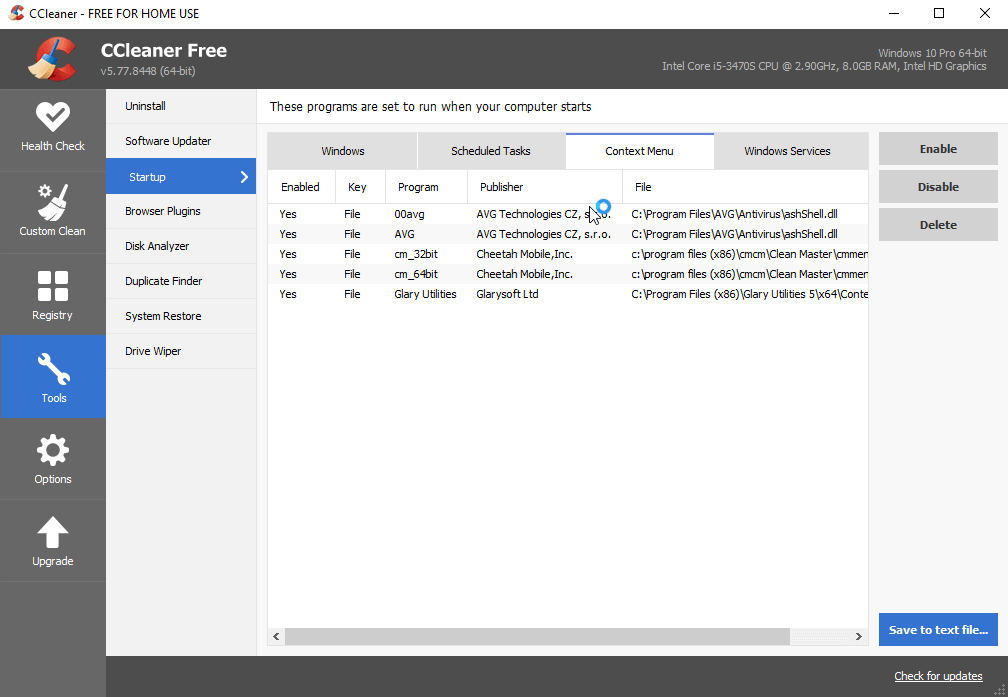Open the Check for updates link
Image resolution: width=1008 pixels, height=697 pixels.
pos(937,676)
